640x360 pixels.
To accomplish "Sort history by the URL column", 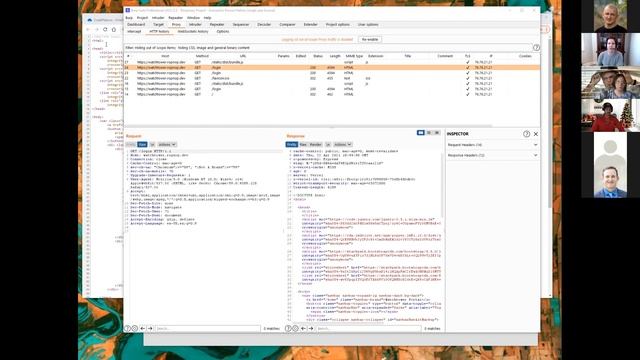I will pyautogui.click(x=243, y=56).
